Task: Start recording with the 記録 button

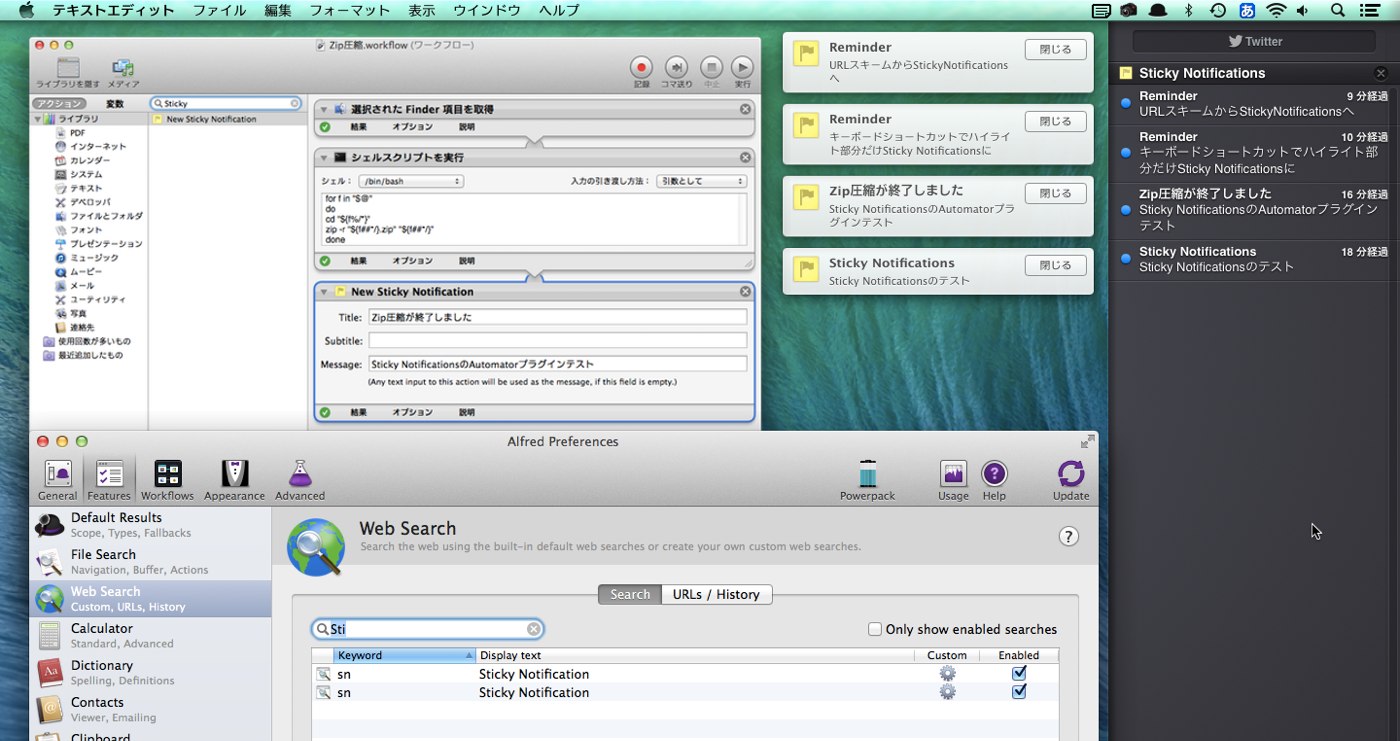Action: [x=642, y=72]
